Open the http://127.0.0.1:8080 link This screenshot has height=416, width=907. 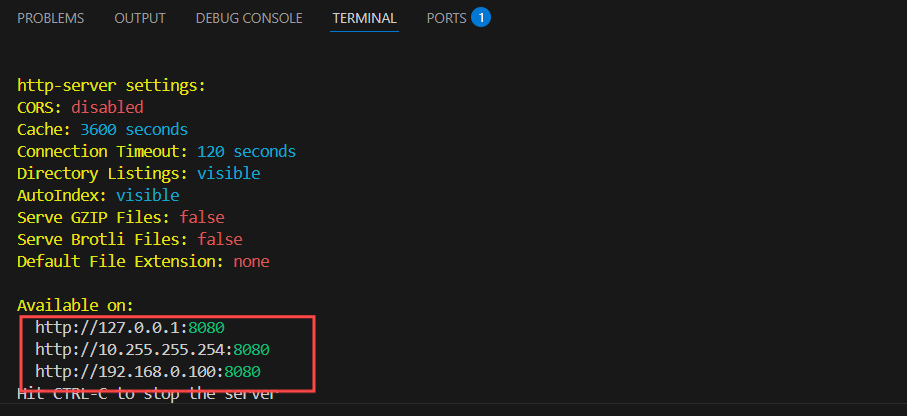[x=130, y=328]
